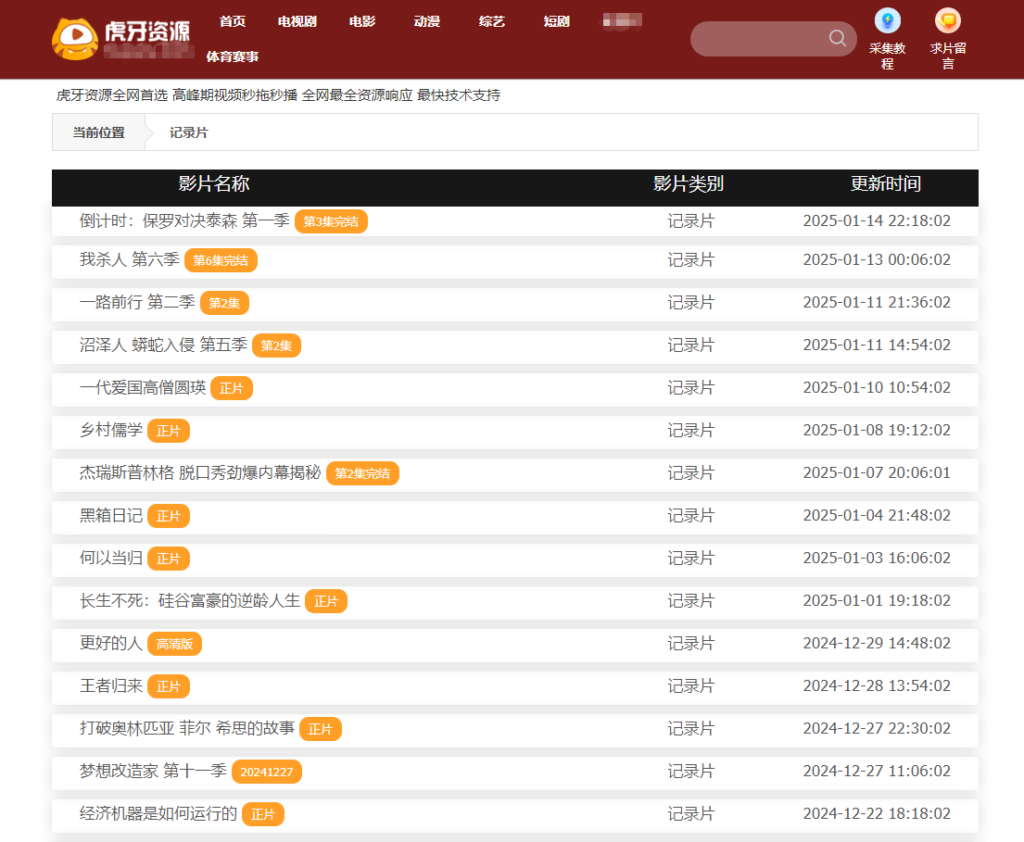Click the 虎牙资源 logo icon
Image resolution: width=1024 pixels, height=842 pixels.
point(75,39)
